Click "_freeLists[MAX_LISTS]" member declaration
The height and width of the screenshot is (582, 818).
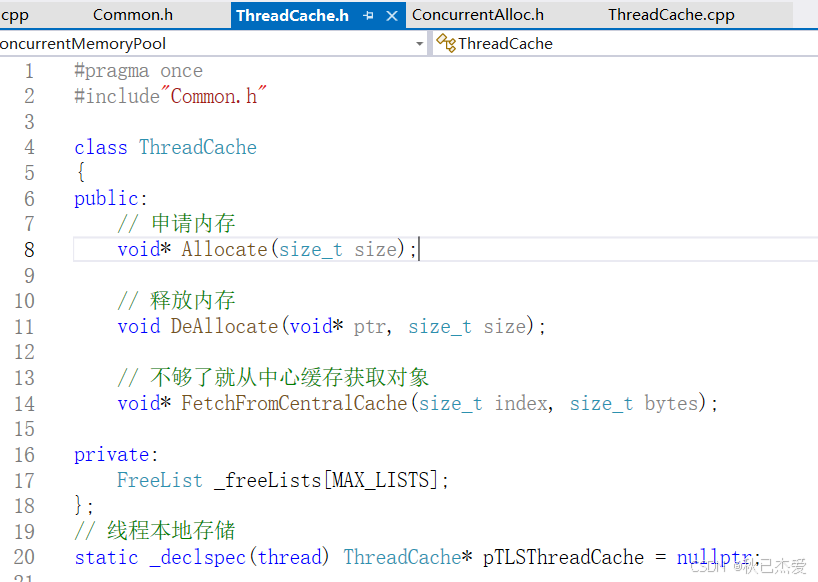[x=326, y=480]
